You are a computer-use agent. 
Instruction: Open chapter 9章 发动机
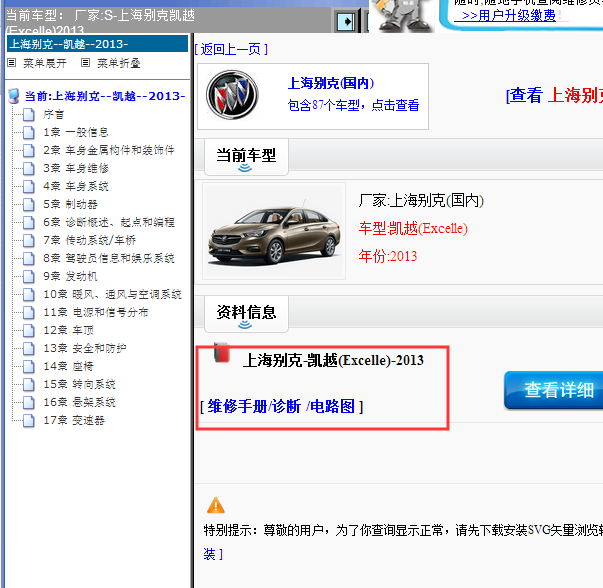click(70, 277)
